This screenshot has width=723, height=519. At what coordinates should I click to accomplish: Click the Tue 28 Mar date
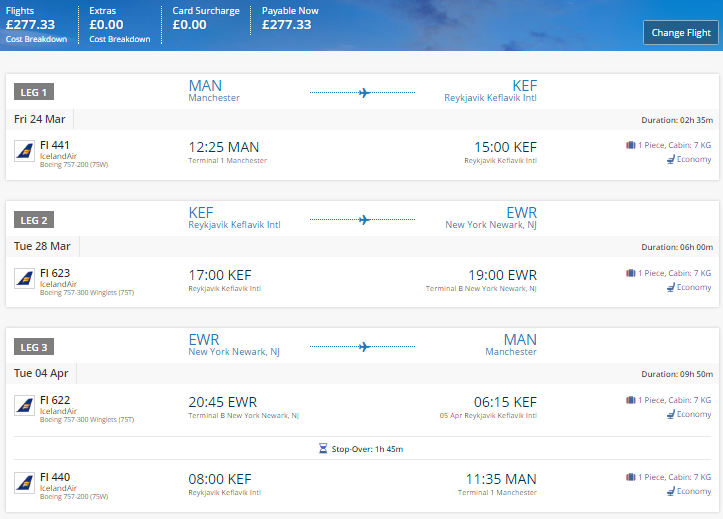(x=42, y=246)
